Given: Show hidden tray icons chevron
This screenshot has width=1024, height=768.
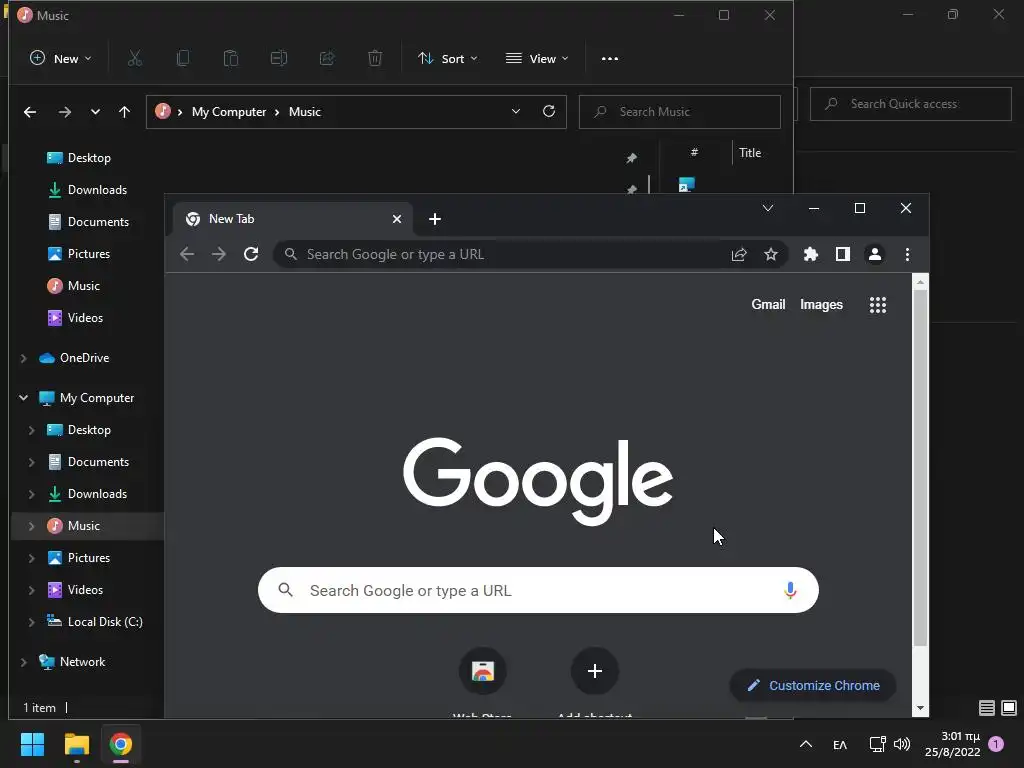Looking at the screenshot, I should click(x=806, y=744).
